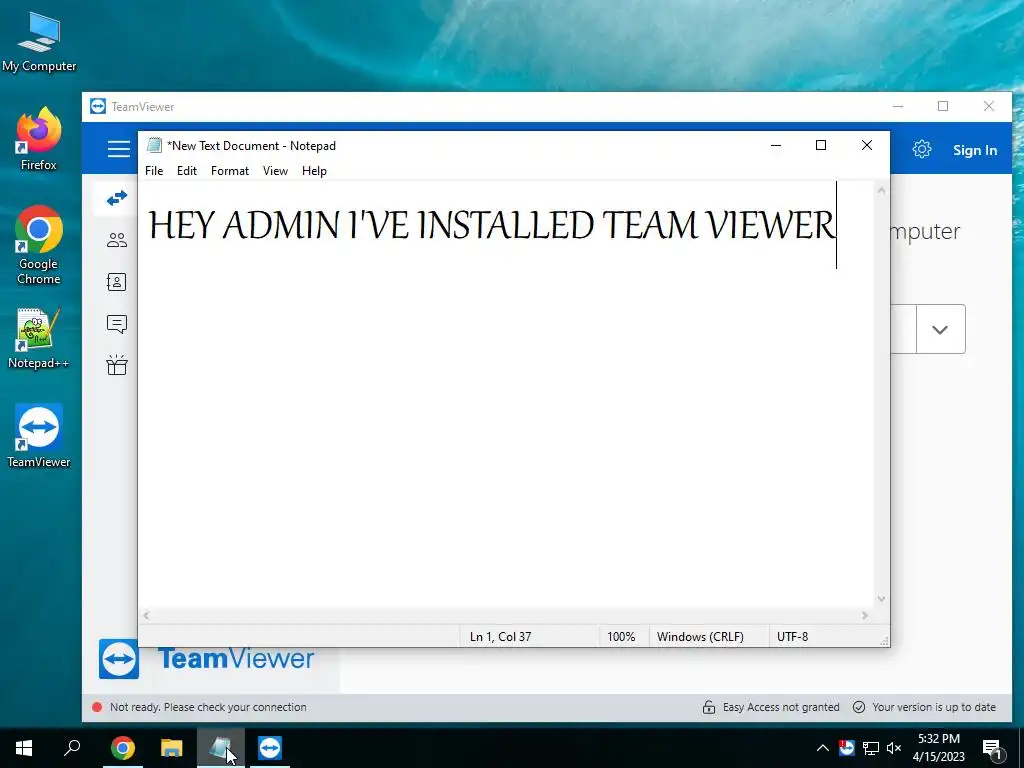The width and height of the screenshot is (1024, 768).
Task: Open My Computer desktop icon
Action: pos(39,41)
